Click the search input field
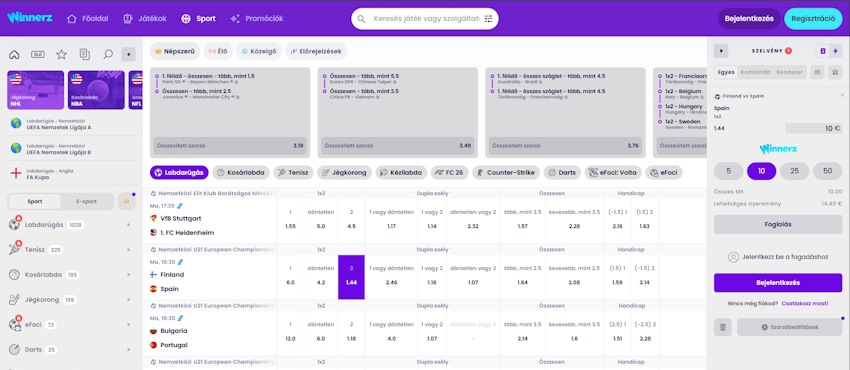The image size is (850, 370). tap(424, 18)
